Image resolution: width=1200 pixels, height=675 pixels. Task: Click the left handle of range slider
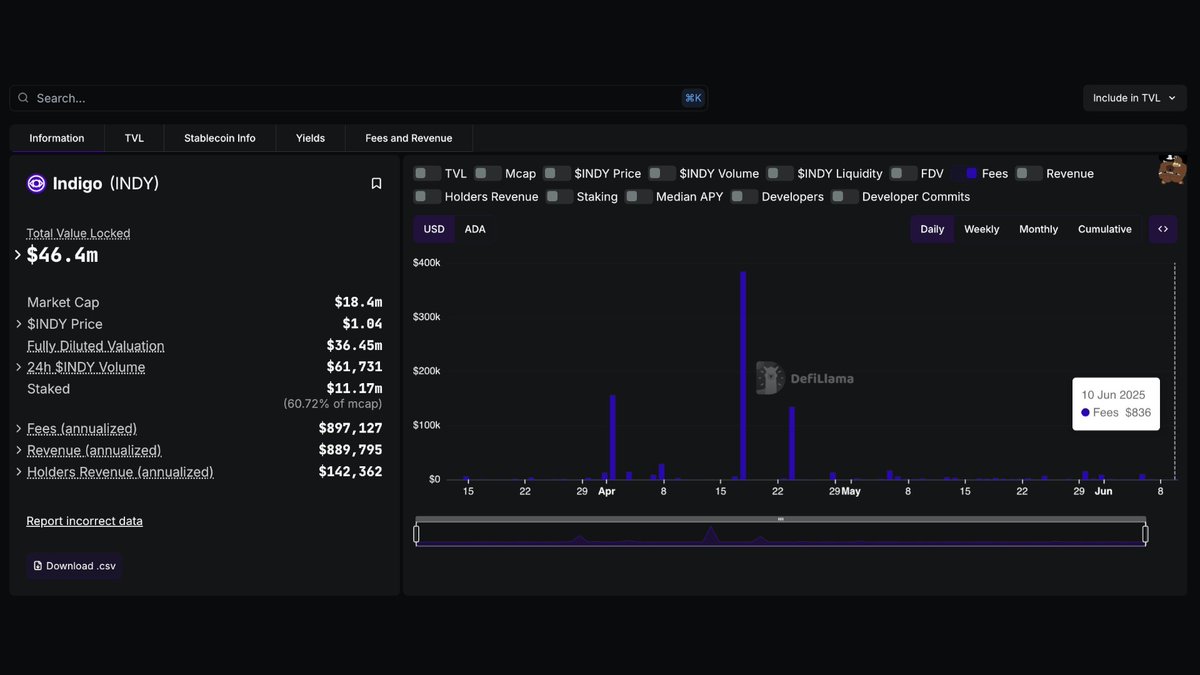(417, 534)
